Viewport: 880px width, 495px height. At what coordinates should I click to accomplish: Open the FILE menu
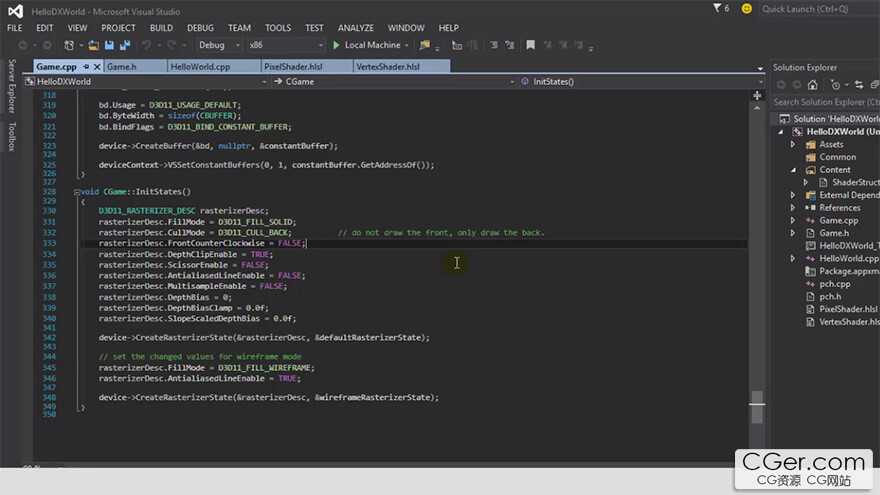pos(15,28)
